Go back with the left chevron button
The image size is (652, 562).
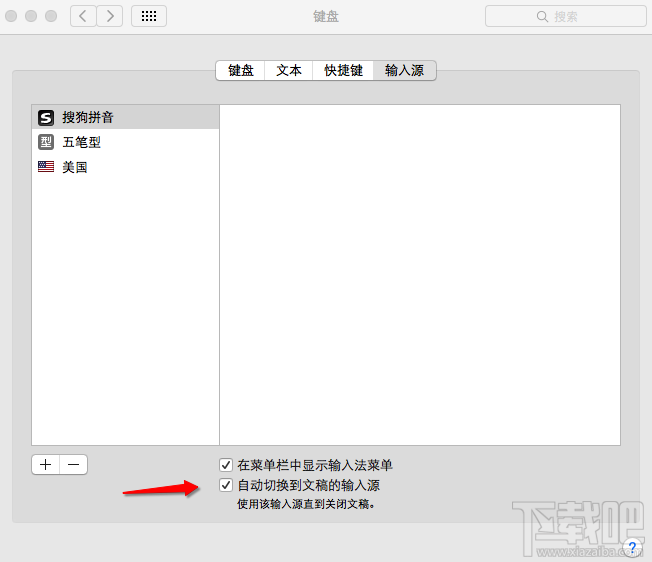[x=83, y=16]
